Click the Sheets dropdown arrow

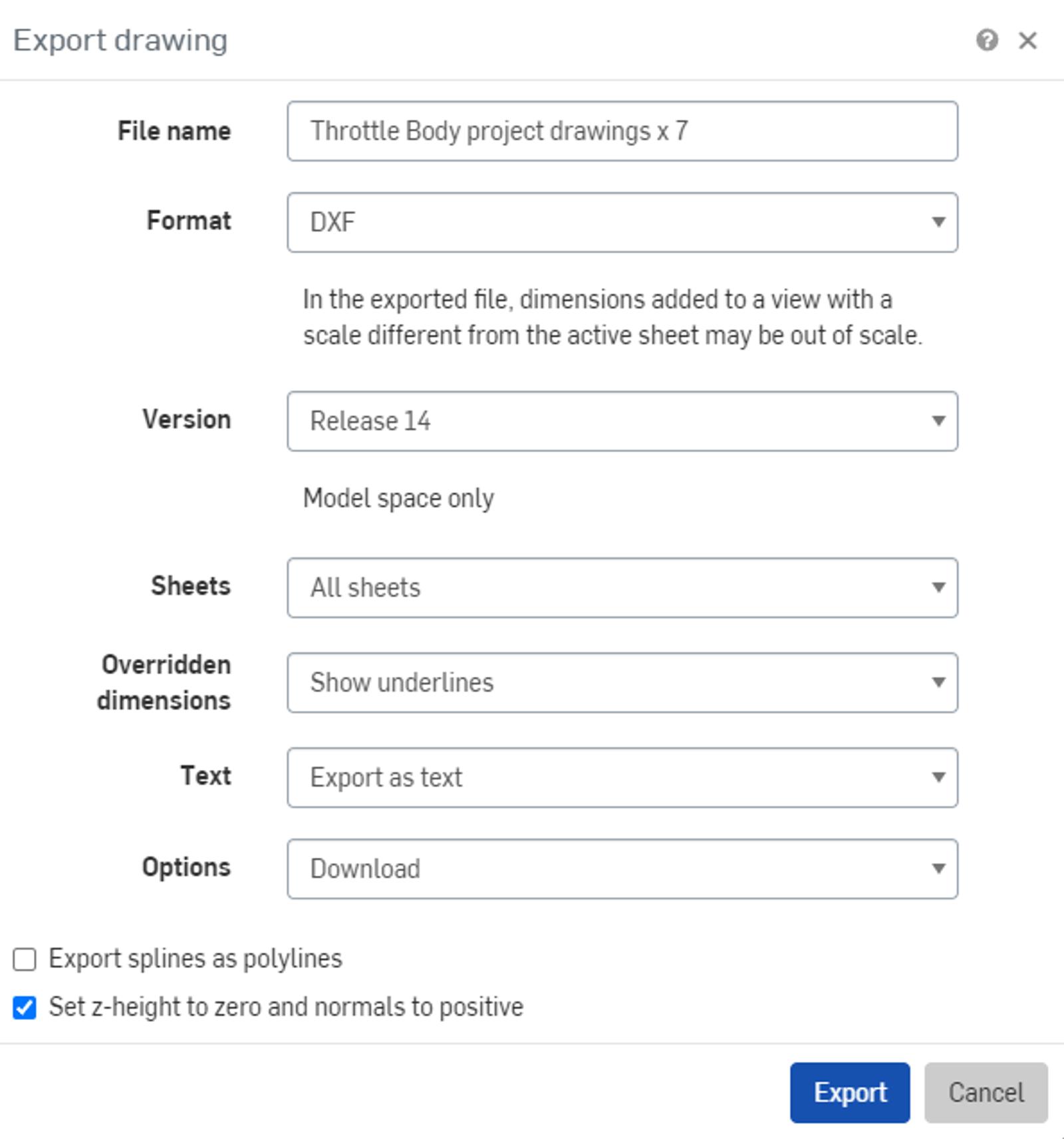[938, 587]
